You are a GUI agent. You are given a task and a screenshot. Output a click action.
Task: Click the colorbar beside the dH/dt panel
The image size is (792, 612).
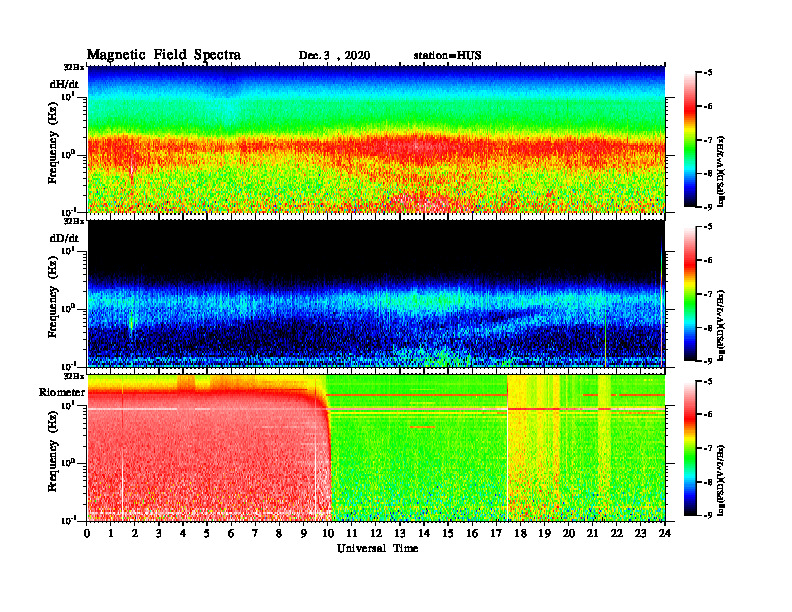click(x=689, y=140)
